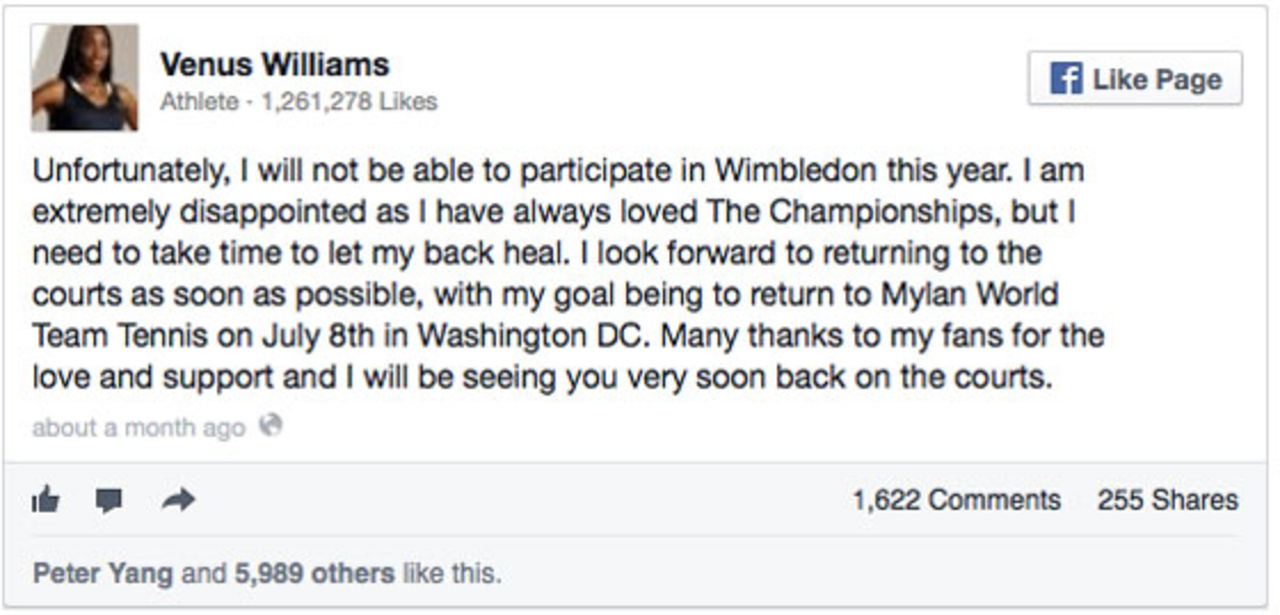1280x615 pixels.
Task: Show the 255 Shares list
Action: [1167, 500]
